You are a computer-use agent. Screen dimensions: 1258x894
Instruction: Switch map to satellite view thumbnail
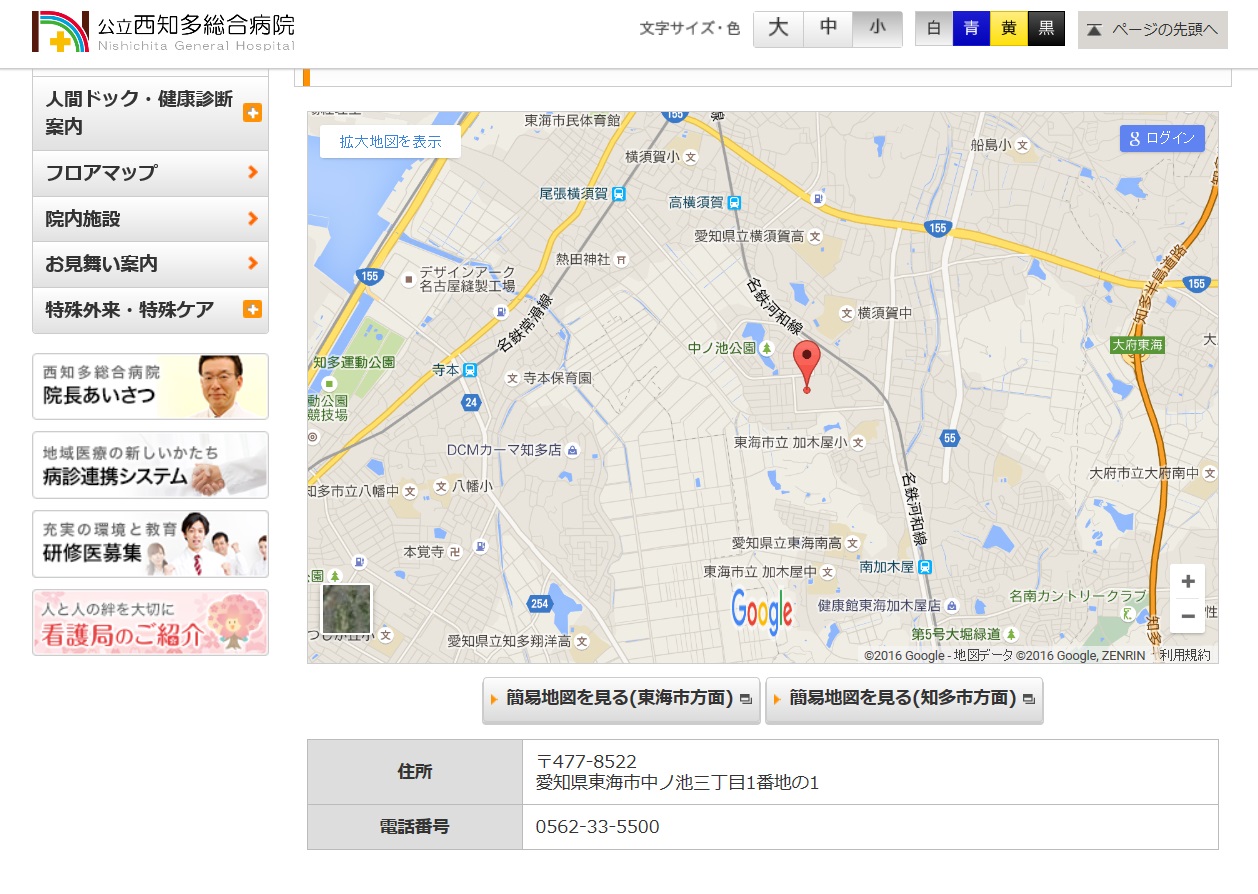(346, 609)
